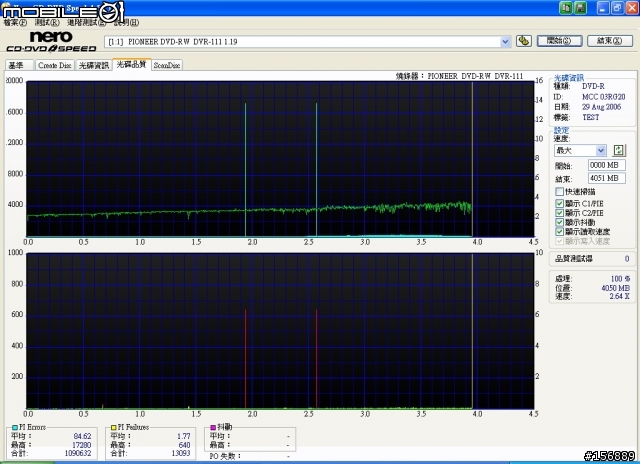Open the 說明(H) menu
640x464 pixels.
127,22
